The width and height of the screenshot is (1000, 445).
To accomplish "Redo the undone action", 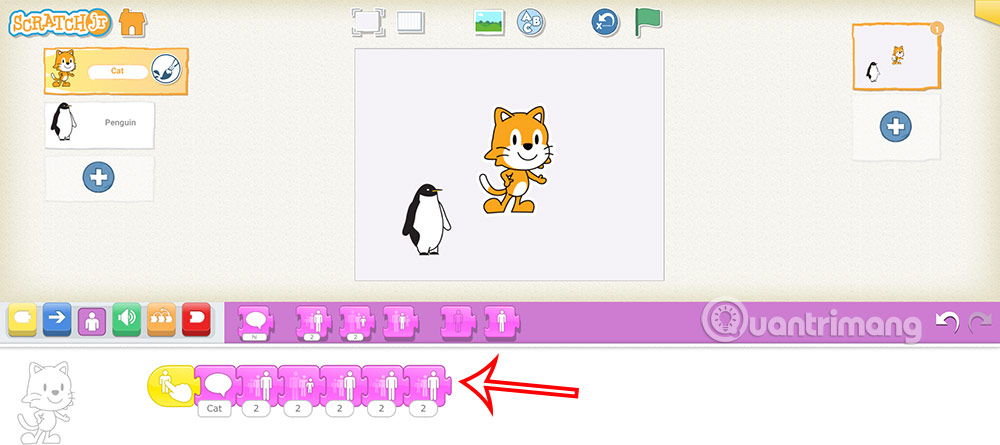I will tap(980, 322).
